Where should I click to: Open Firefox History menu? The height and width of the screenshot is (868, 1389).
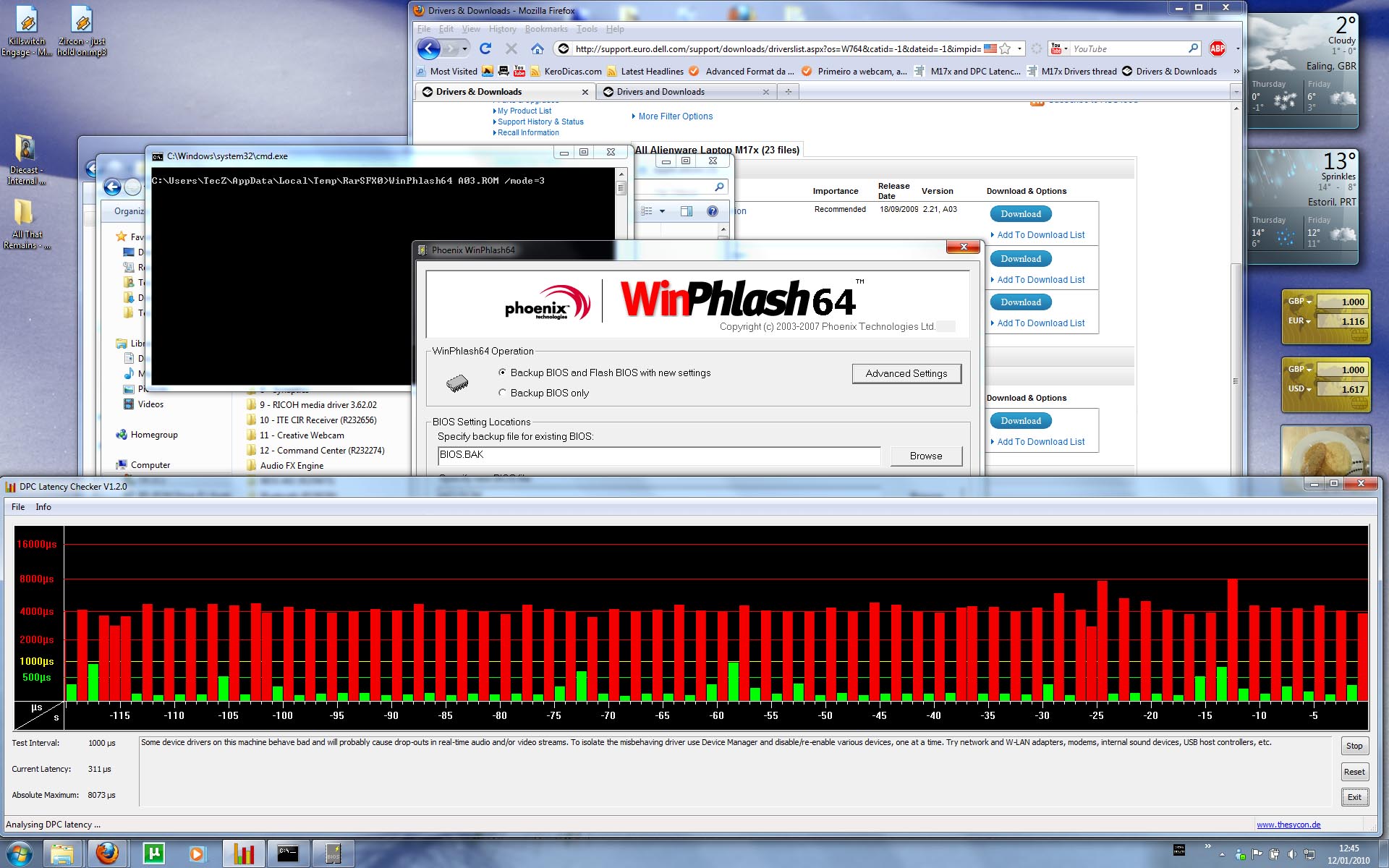click(502, 29)
